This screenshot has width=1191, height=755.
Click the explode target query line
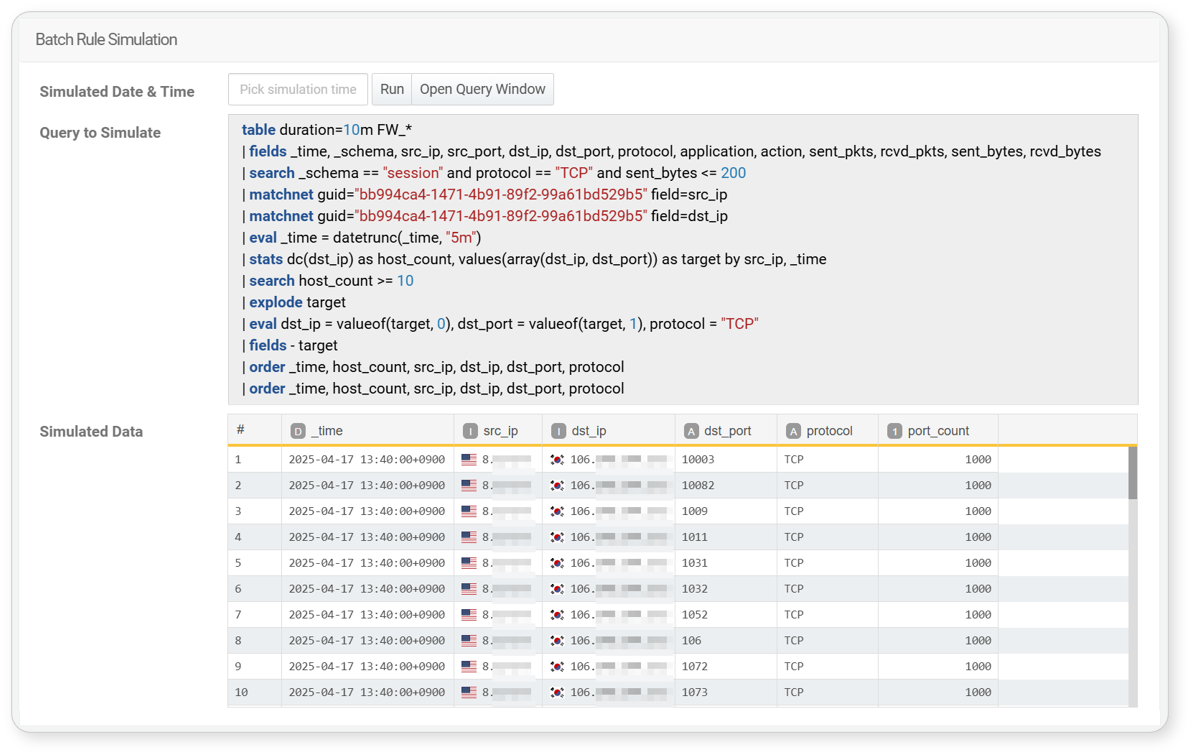[294, 302]
